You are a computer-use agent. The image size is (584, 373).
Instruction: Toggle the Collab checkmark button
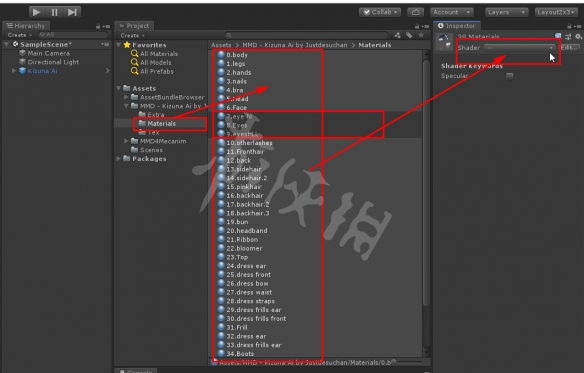point(380,12)
